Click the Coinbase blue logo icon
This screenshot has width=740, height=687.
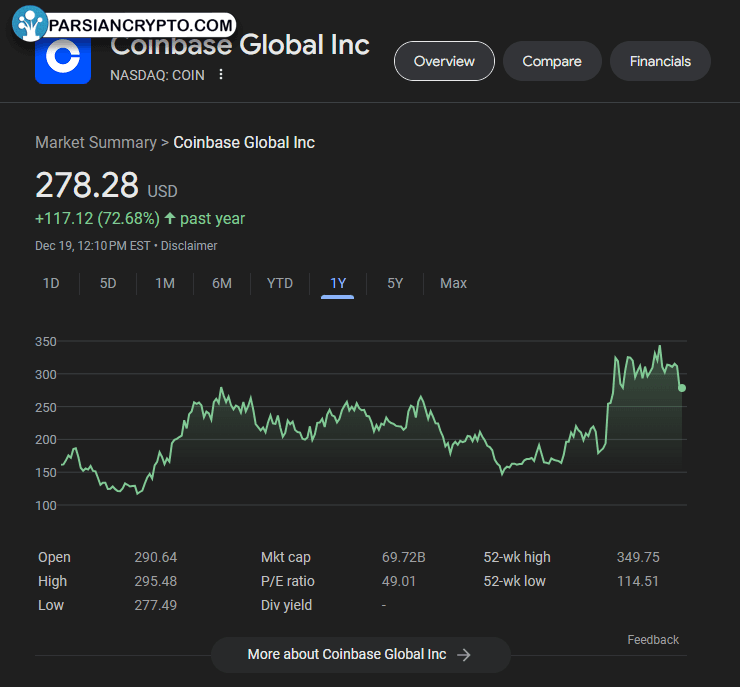coord(63,59)
